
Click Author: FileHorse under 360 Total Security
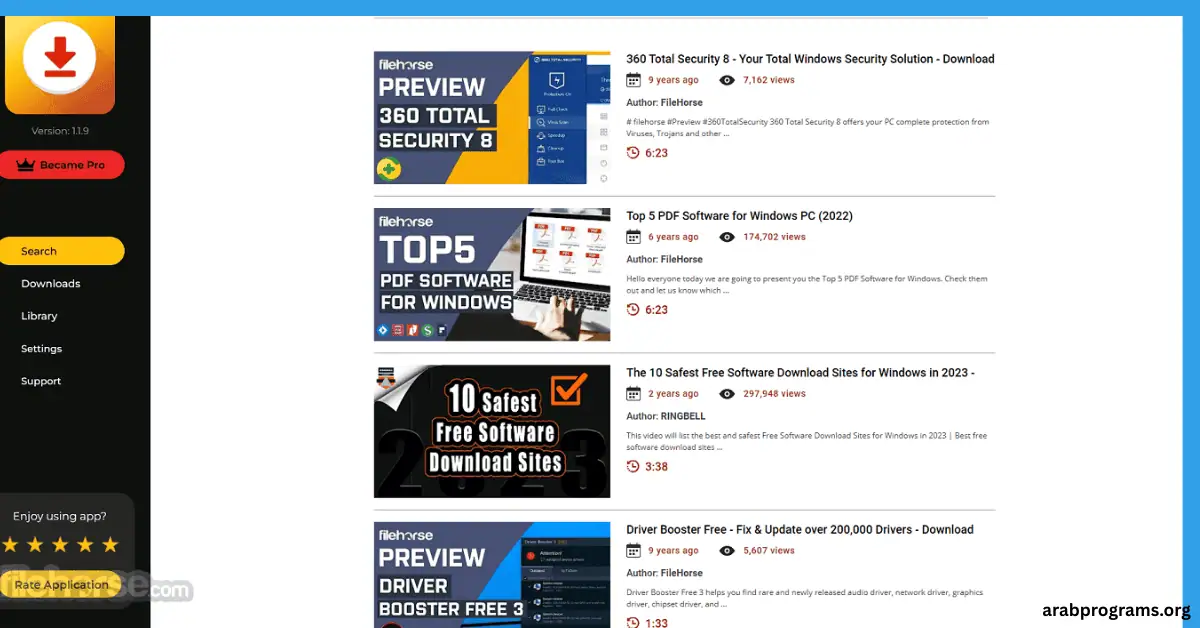pyautogui.click(x=664, y=102)
